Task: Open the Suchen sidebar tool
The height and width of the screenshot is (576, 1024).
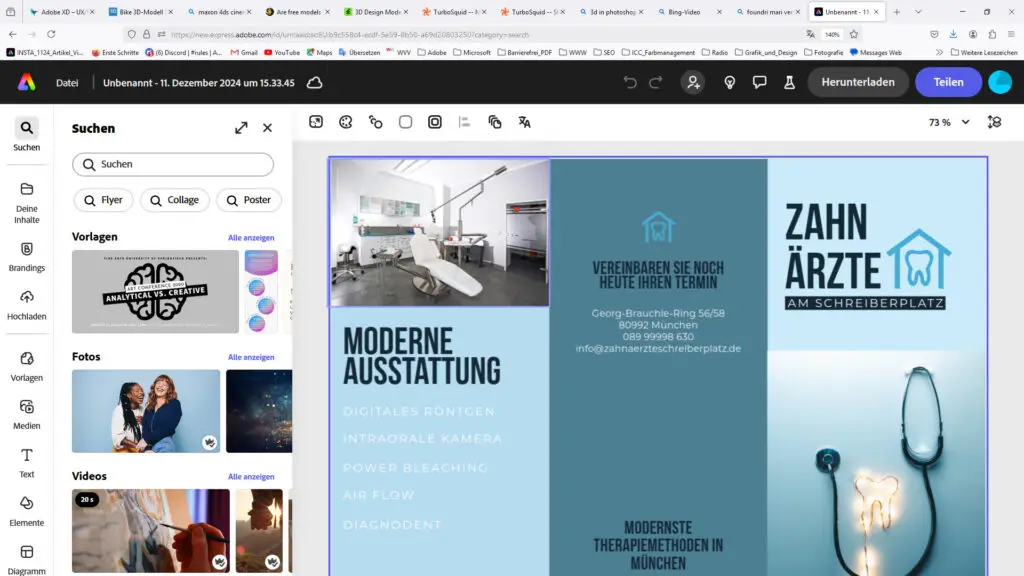Action: (26, 135)
